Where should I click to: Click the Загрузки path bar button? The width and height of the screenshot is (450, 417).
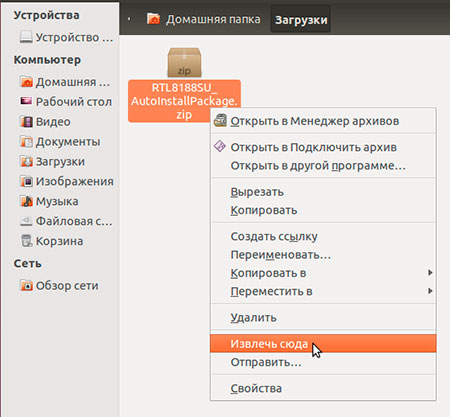click(x=301, y=20)
